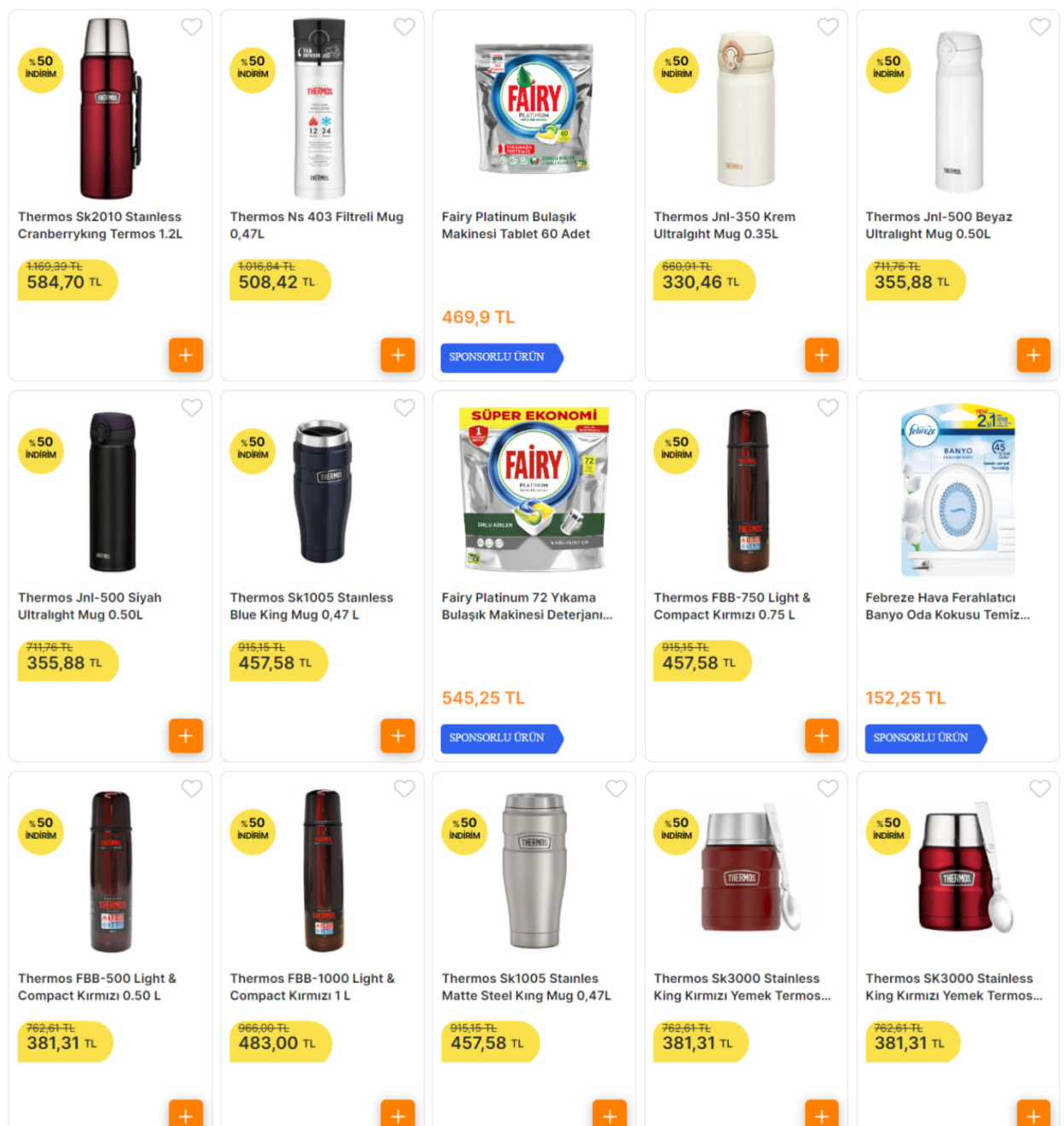Screen dimensions: 1064x1126
Task: Open Fairy Platinum 72 Yıkama product title
Action: (x=527, y=606)
